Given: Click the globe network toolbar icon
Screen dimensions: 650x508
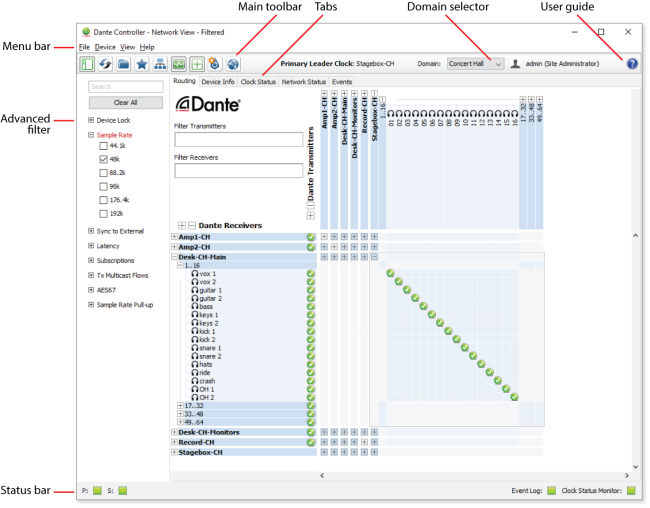Looking at the screenshot, I should click(x=233, y=64).
